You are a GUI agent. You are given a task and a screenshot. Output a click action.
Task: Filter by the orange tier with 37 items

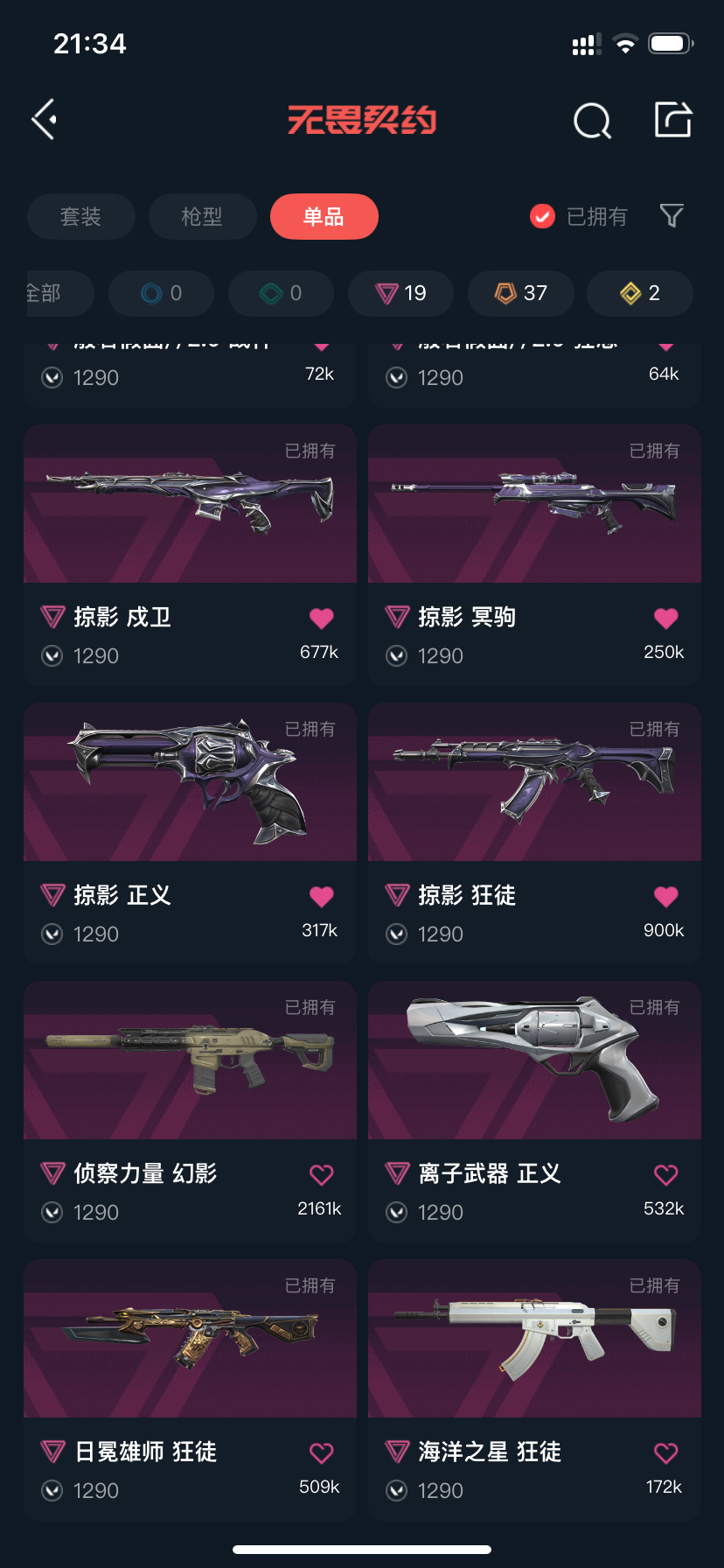521,293
